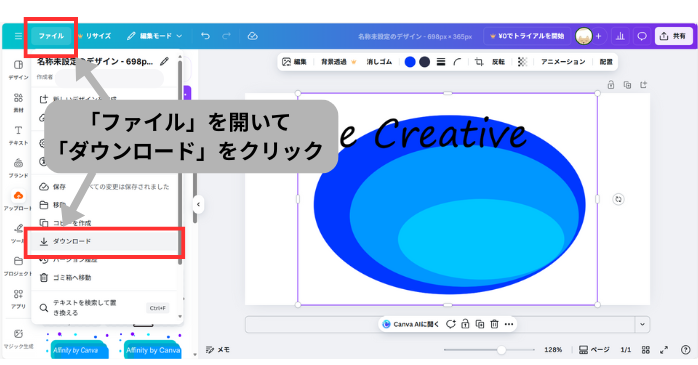Open the dark navy color swatch
Screen dimensions: 698x365
(x=425, y=62)
